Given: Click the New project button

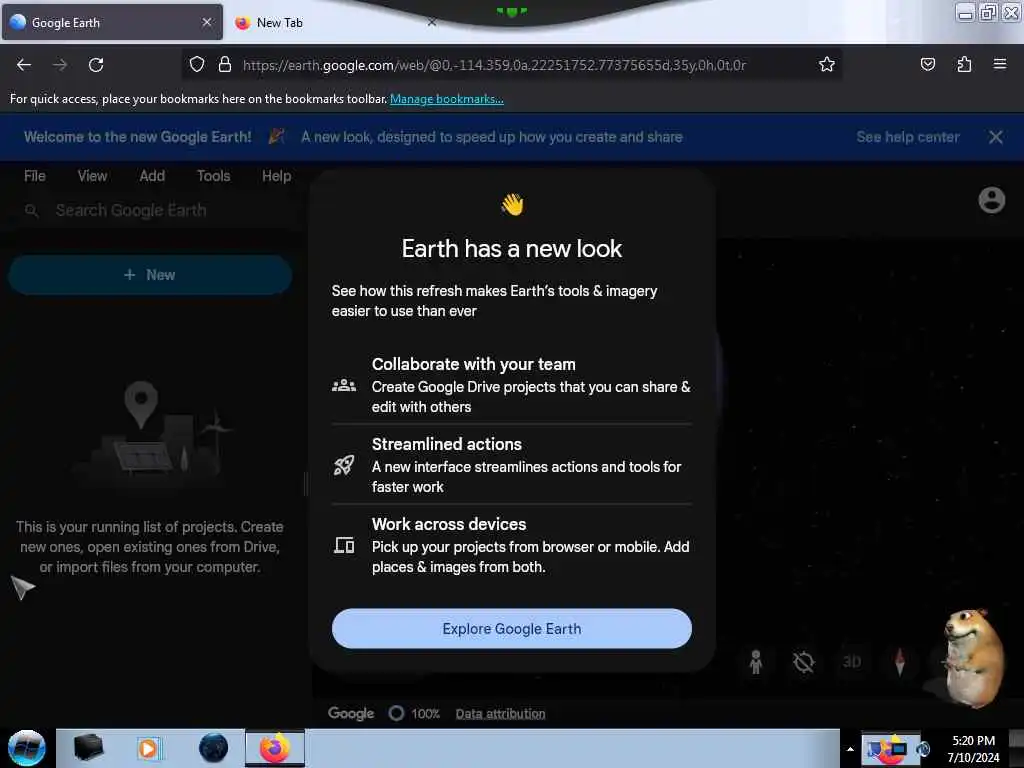Looking at the screenshot, I should click(150, 275).
